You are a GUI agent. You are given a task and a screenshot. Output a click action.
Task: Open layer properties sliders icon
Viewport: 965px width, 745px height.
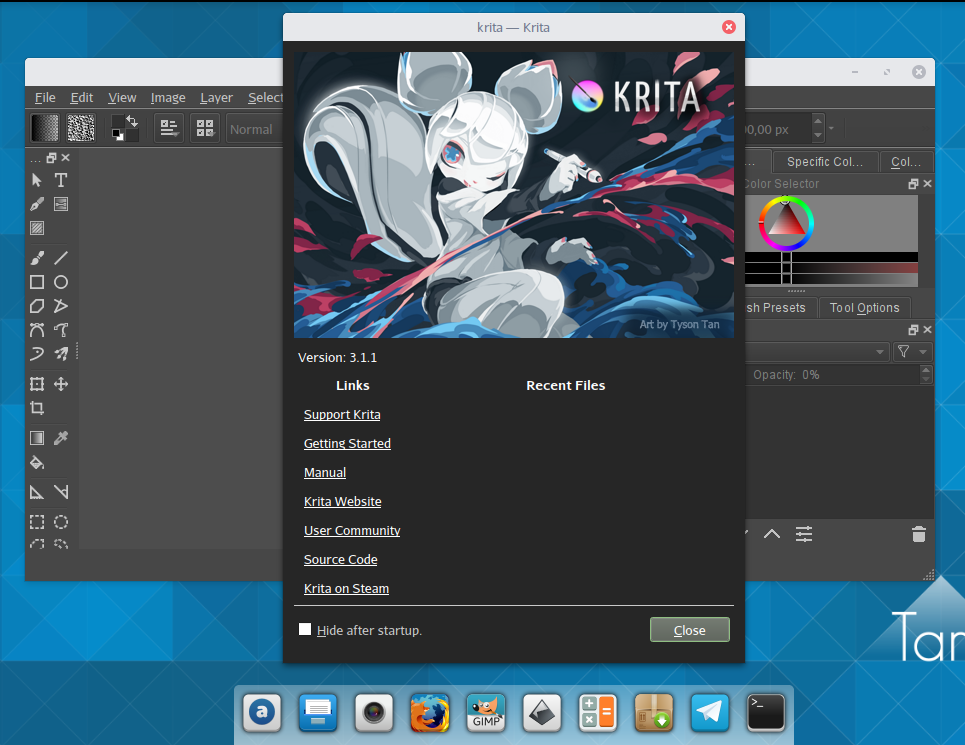(x=804, y=534)
